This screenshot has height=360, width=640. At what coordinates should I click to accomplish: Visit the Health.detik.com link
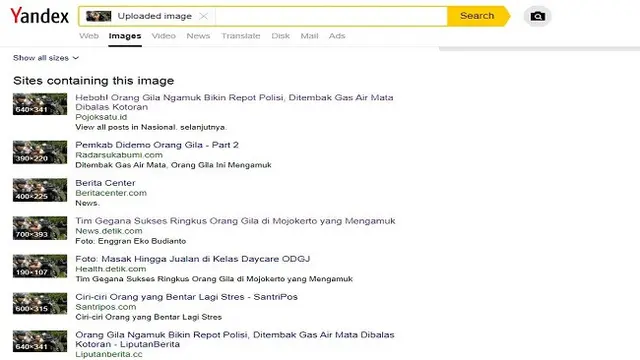coord(111,269)
